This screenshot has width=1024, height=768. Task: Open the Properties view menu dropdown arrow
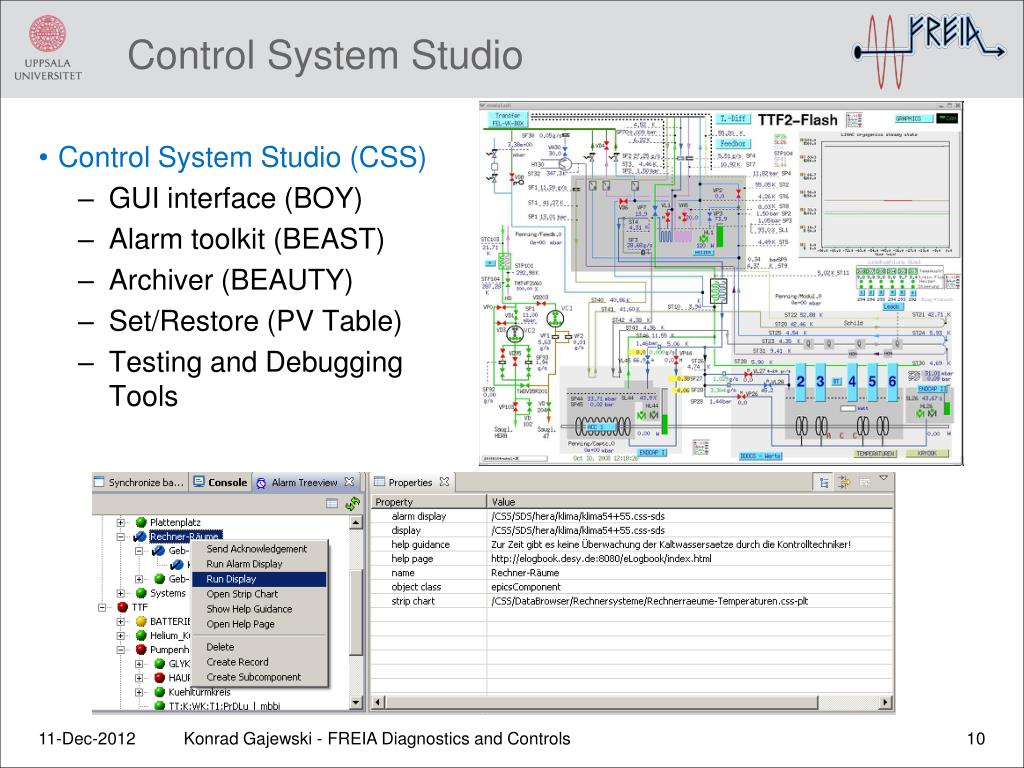click(884, 479)
